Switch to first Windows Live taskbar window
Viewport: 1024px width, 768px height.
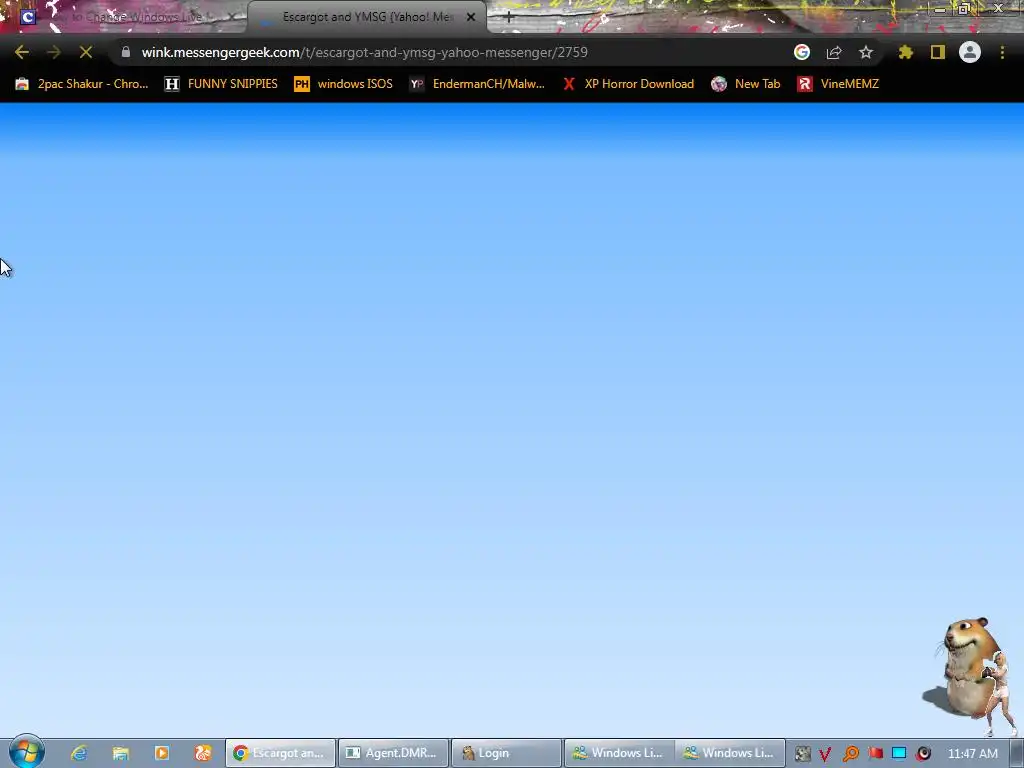(x=619, y=753)
